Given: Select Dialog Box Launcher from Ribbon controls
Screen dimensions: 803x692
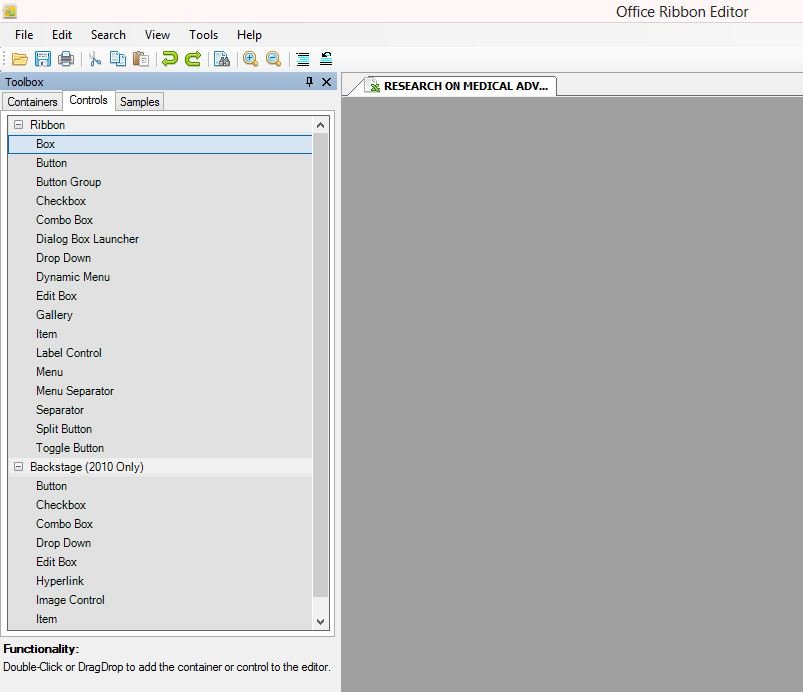Looking at the screenshot, I should pos(87,238).
